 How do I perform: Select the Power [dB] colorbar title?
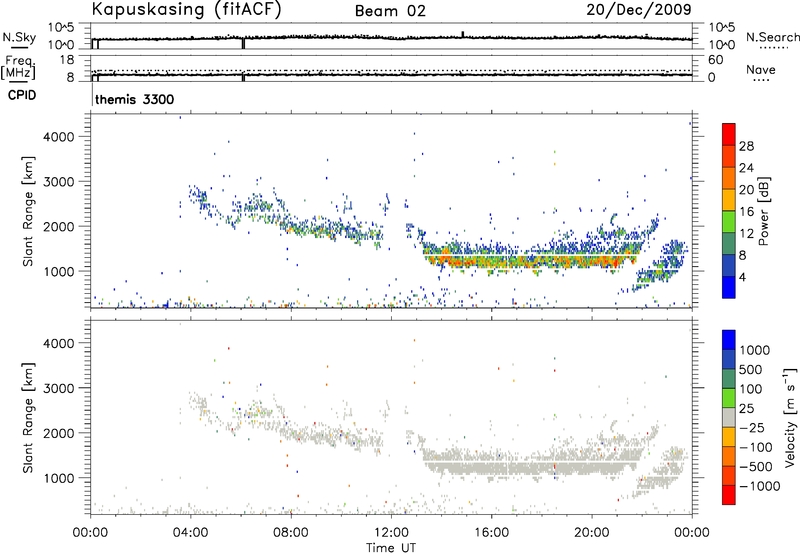[763, 211]
